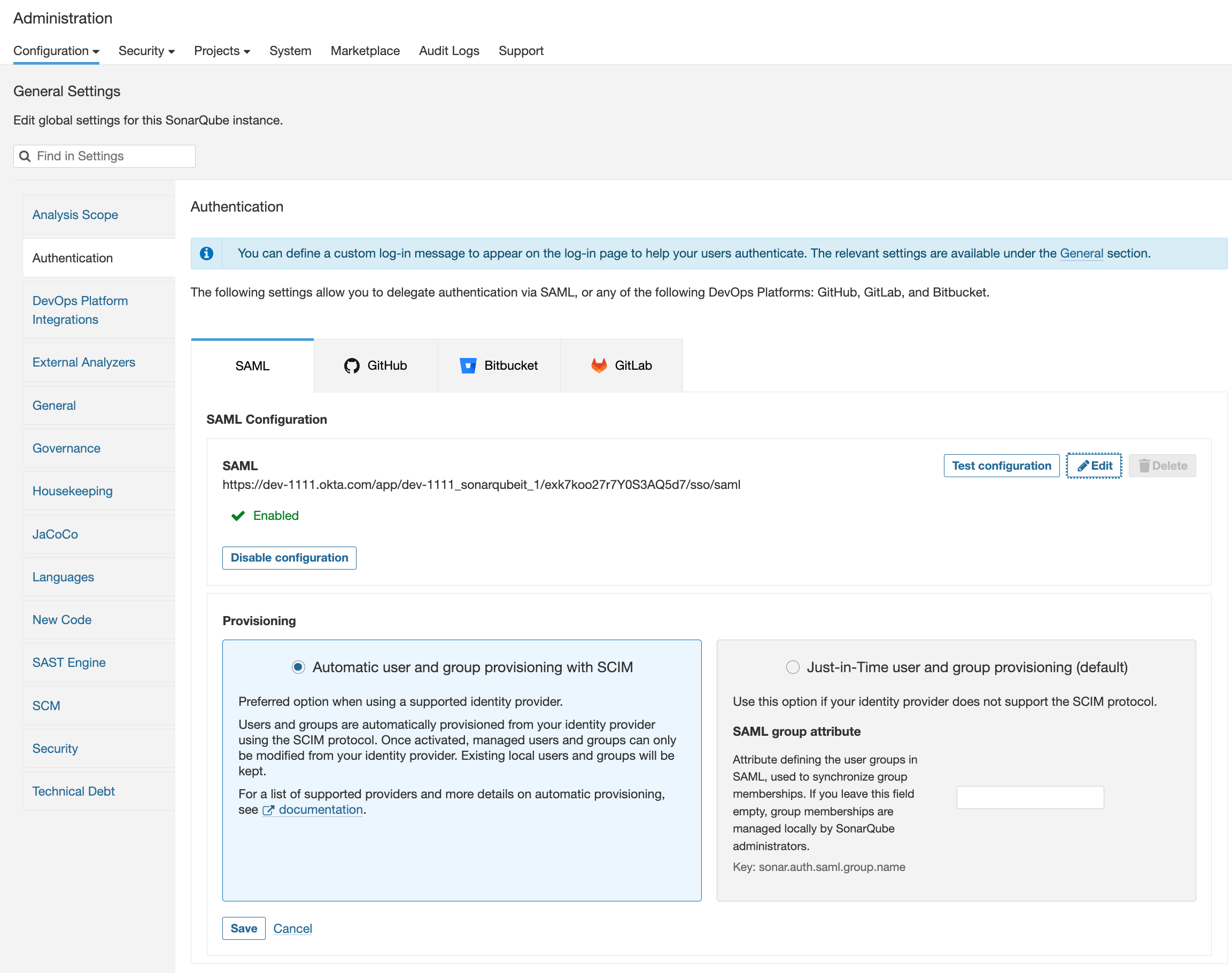Image resolution: width=1232 pixels, height=973 pixels.
Task: Click the Bitbucket logo icon
Action: pos(468,365)
